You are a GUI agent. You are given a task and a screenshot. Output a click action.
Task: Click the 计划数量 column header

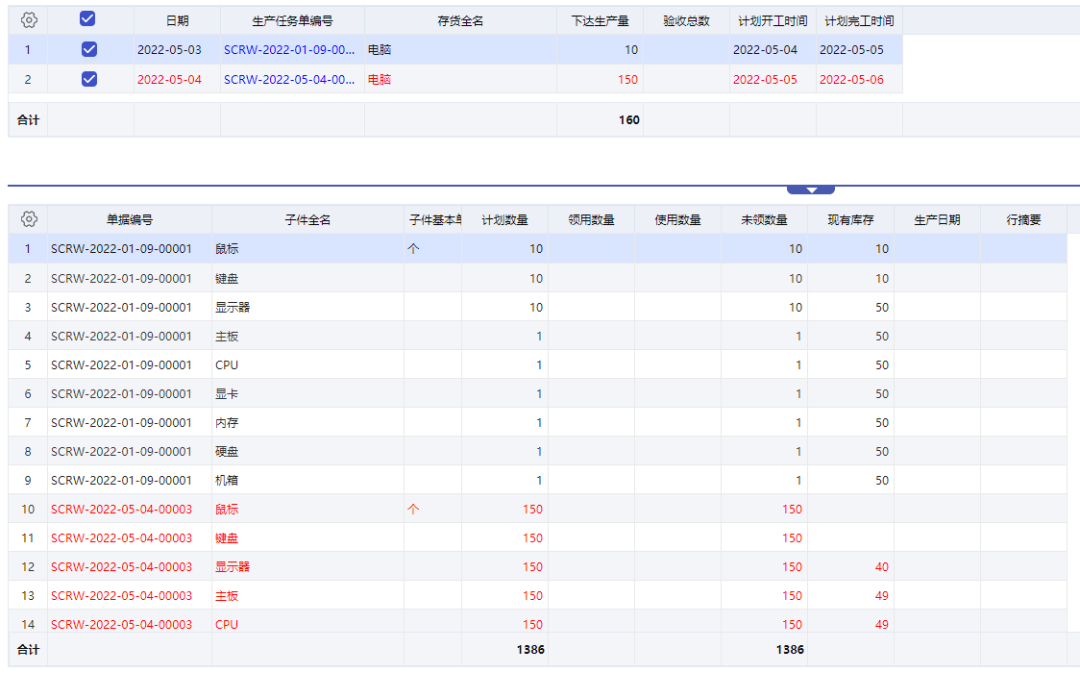(x=505, y=220)
